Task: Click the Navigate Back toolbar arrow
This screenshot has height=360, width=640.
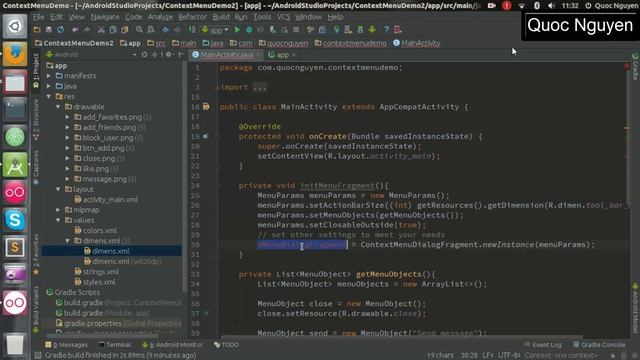Action: pyautogui.click(x=165, y=30)
